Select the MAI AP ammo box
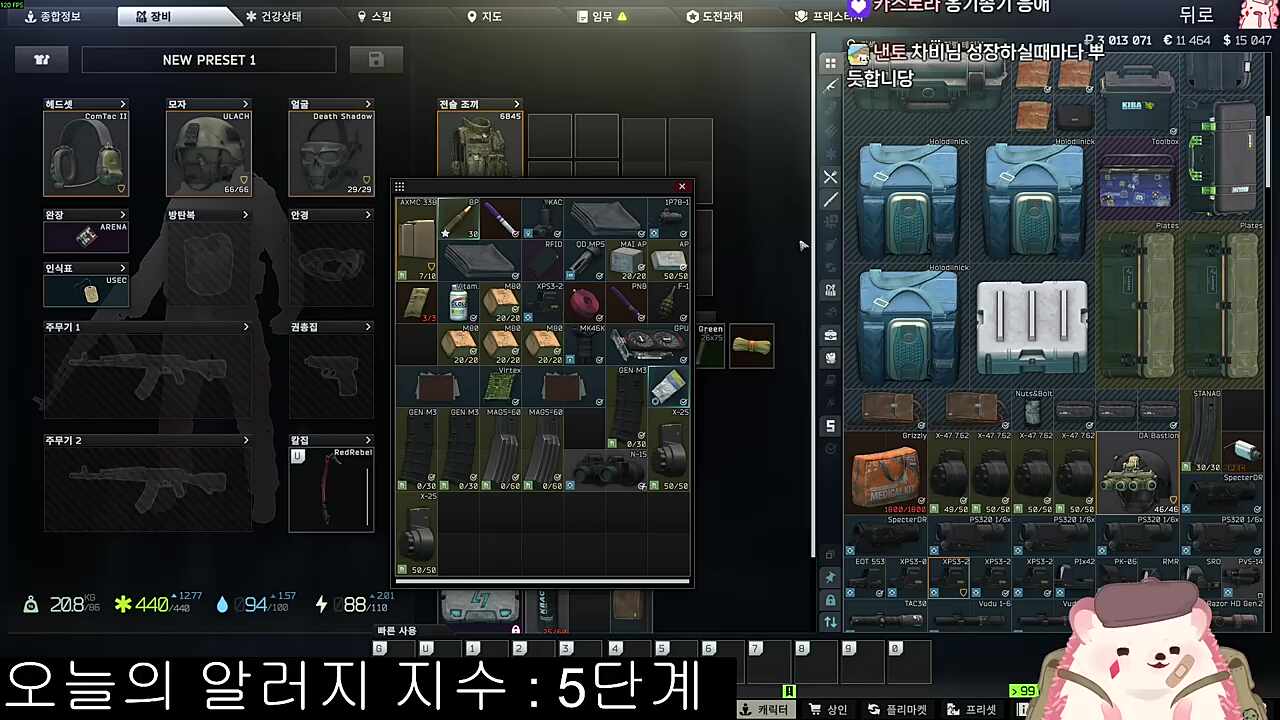This screenshot has height=720, width=1280. point(627,260)
